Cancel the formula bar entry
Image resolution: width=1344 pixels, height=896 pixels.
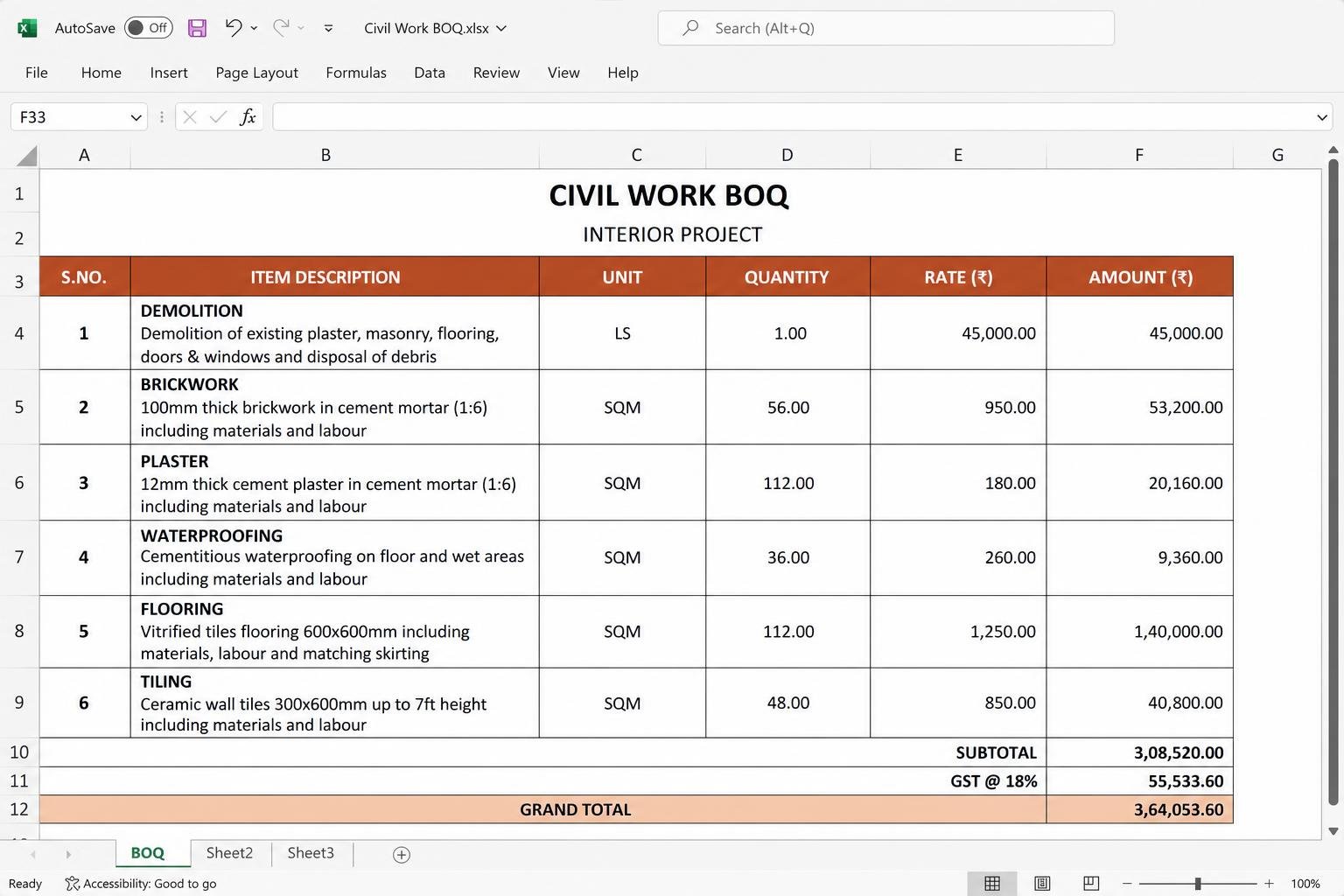pyautogui.click(x=190, y=116)
